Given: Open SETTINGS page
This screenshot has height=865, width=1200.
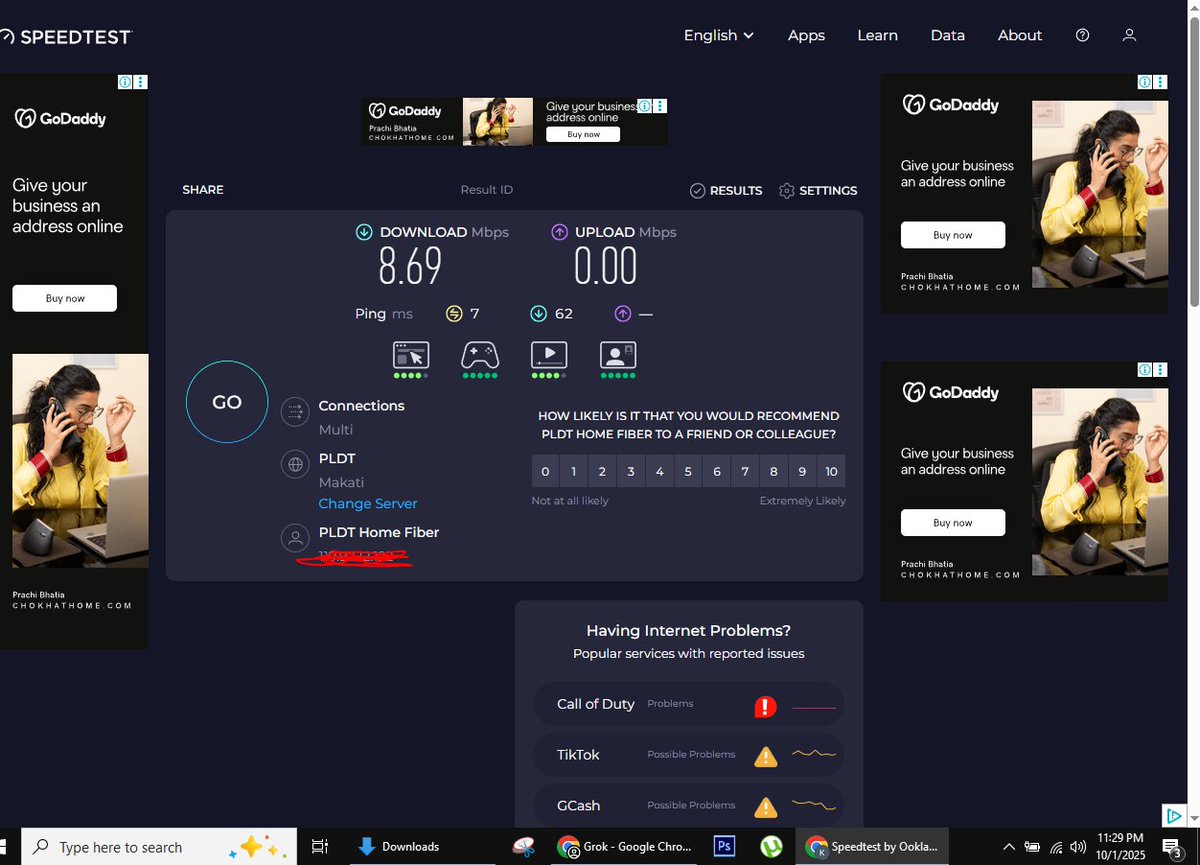Looking at the screenshot, I should (818, 190).
